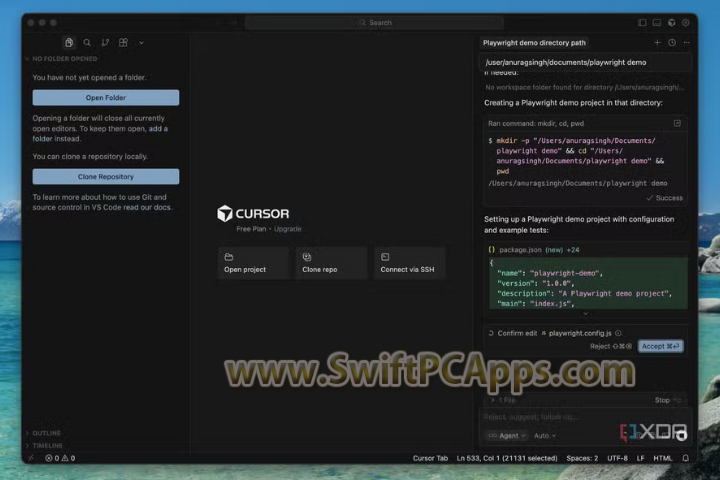720x480 pixels.
Task: Toggle the Cursor AI pane icon
Action: 671,23
